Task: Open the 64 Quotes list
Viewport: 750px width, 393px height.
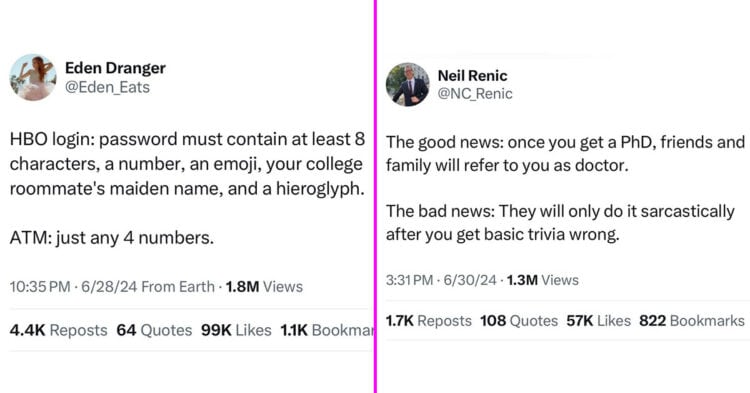Action: pyautogui.click(x=154, y=330)
